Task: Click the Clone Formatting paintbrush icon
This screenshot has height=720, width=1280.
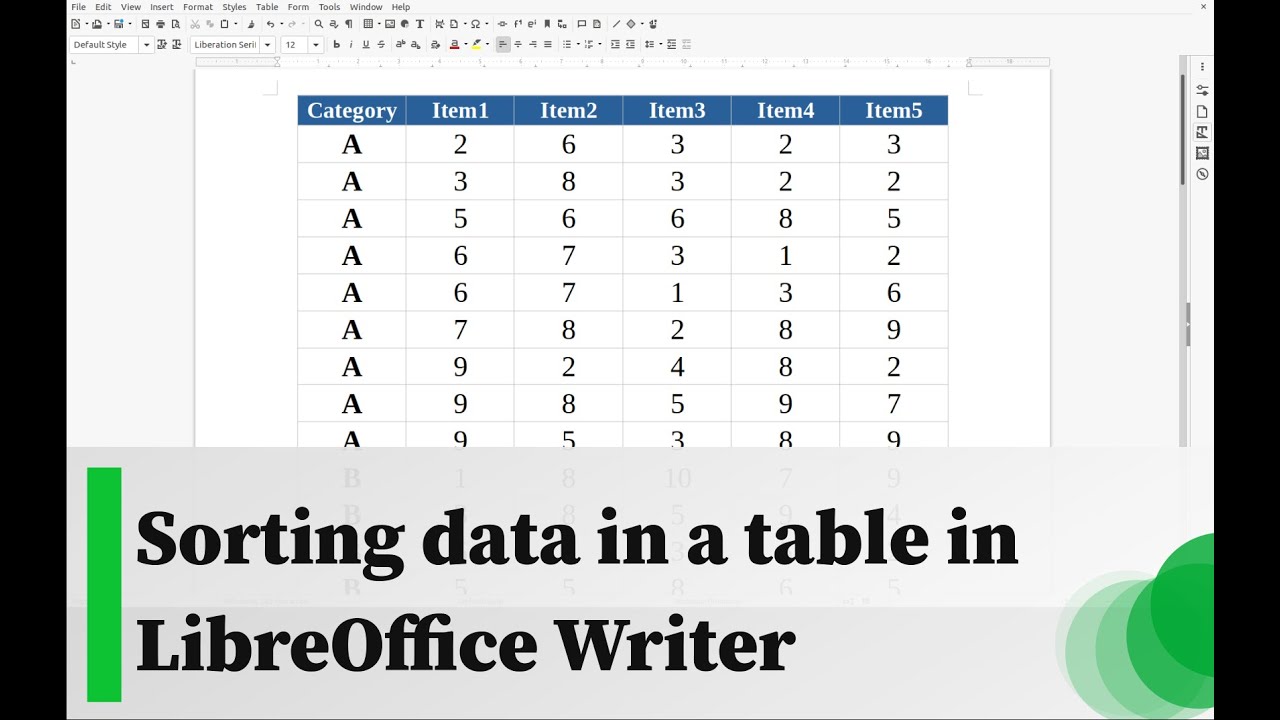Action: 250,24
